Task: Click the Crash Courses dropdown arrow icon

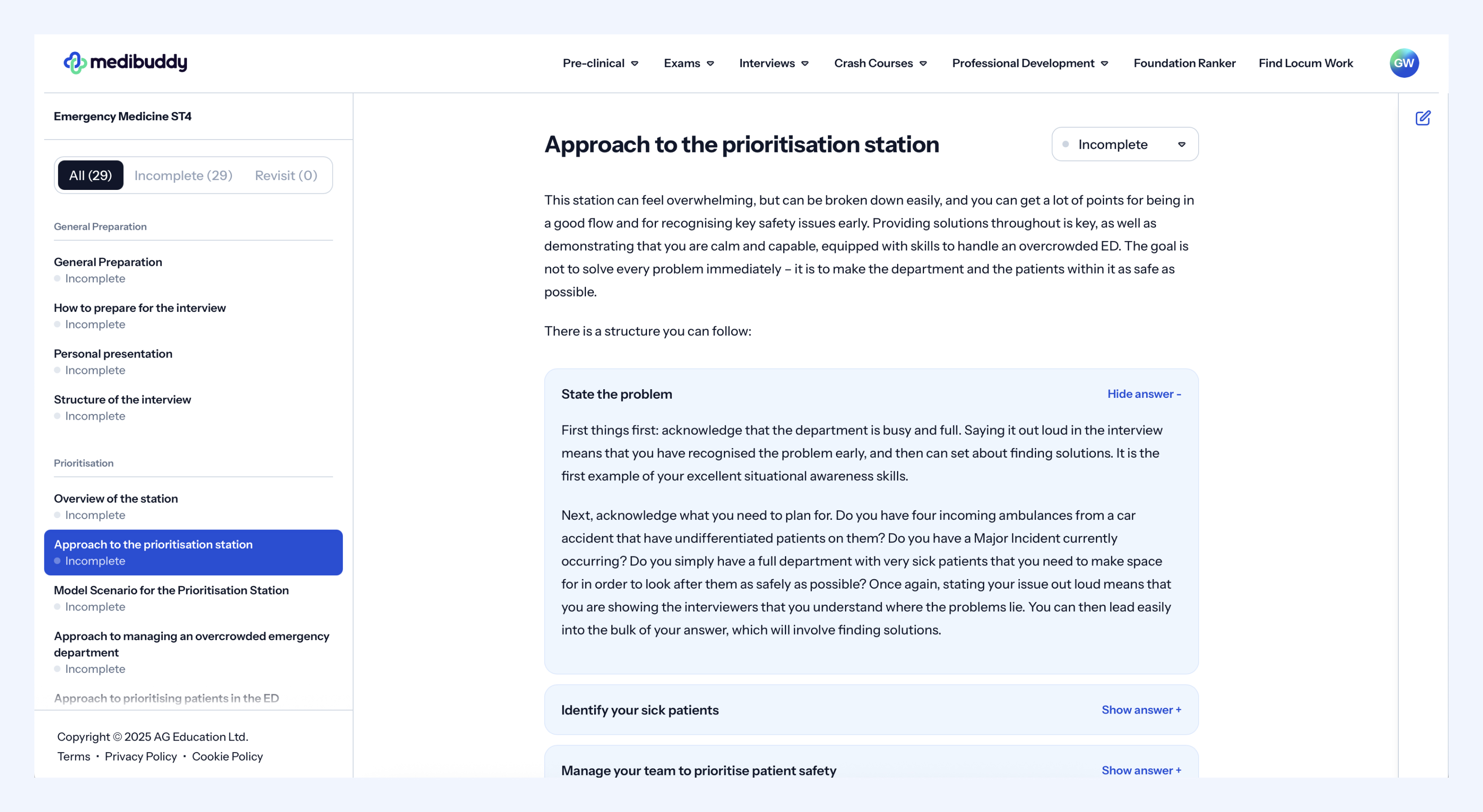Action: coord(923,64)
